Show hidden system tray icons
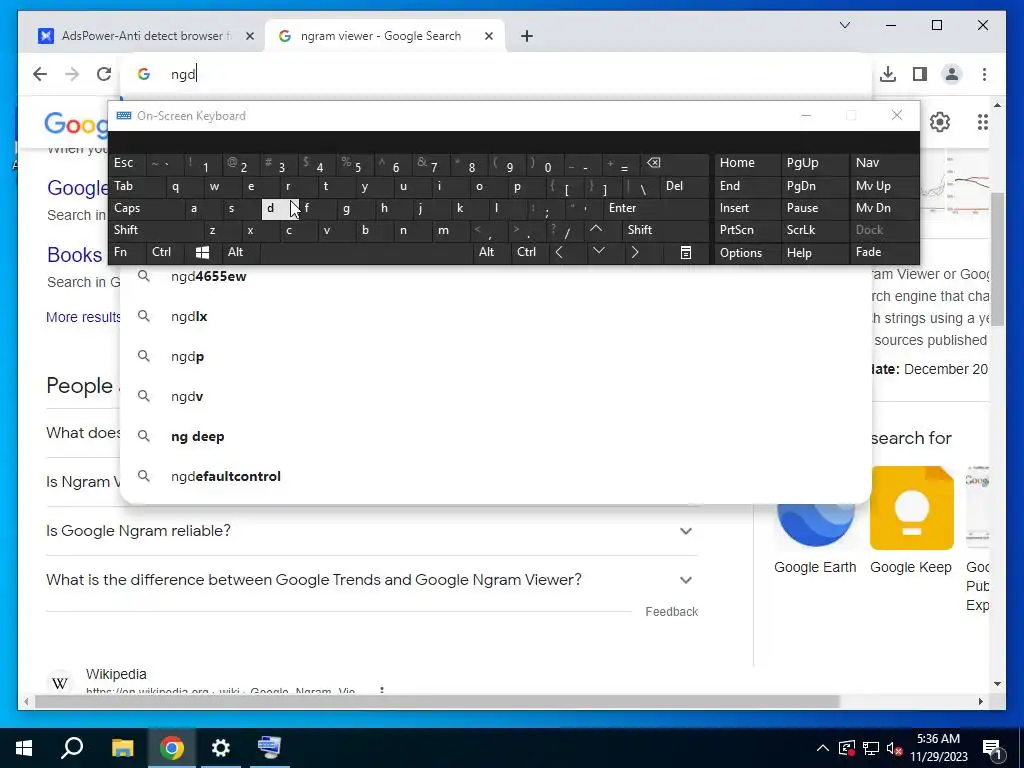Screen dimensions: 1024x768 click(x=823, y=748)
